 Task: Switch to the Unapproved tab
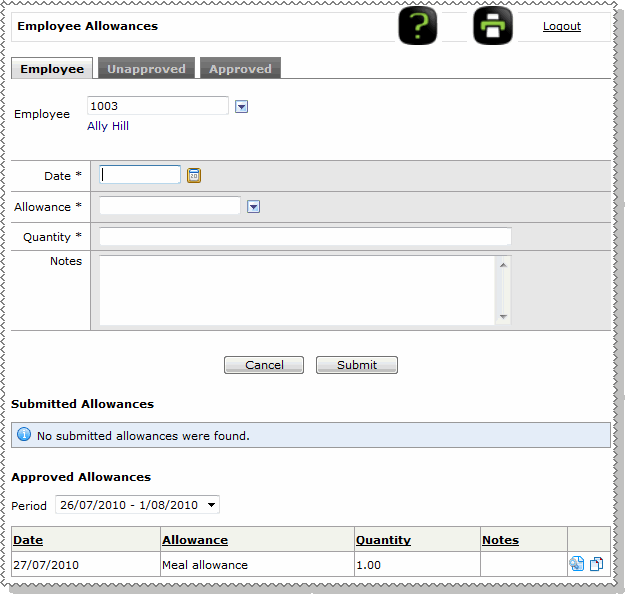coord(146,69)
